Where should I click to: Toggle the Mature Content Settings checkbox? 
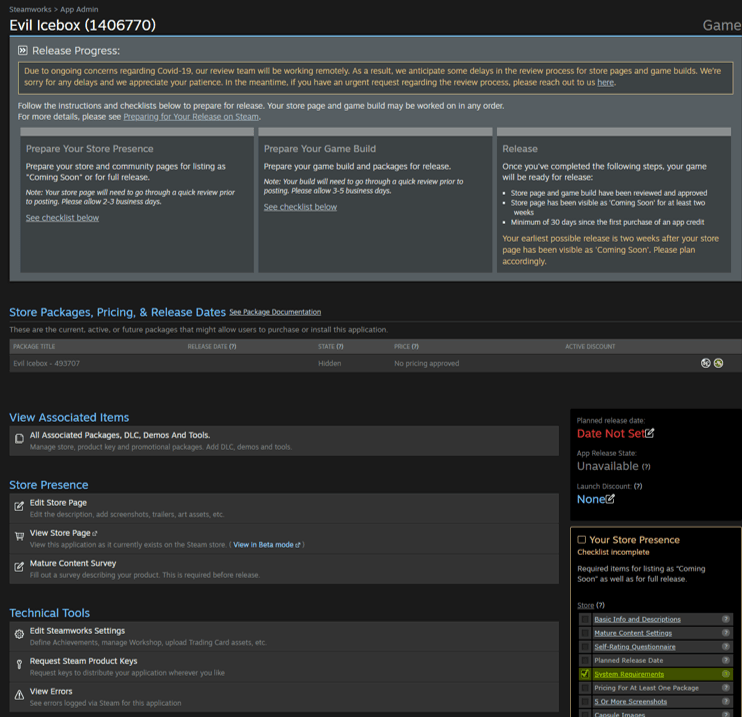tap(585, 633)
